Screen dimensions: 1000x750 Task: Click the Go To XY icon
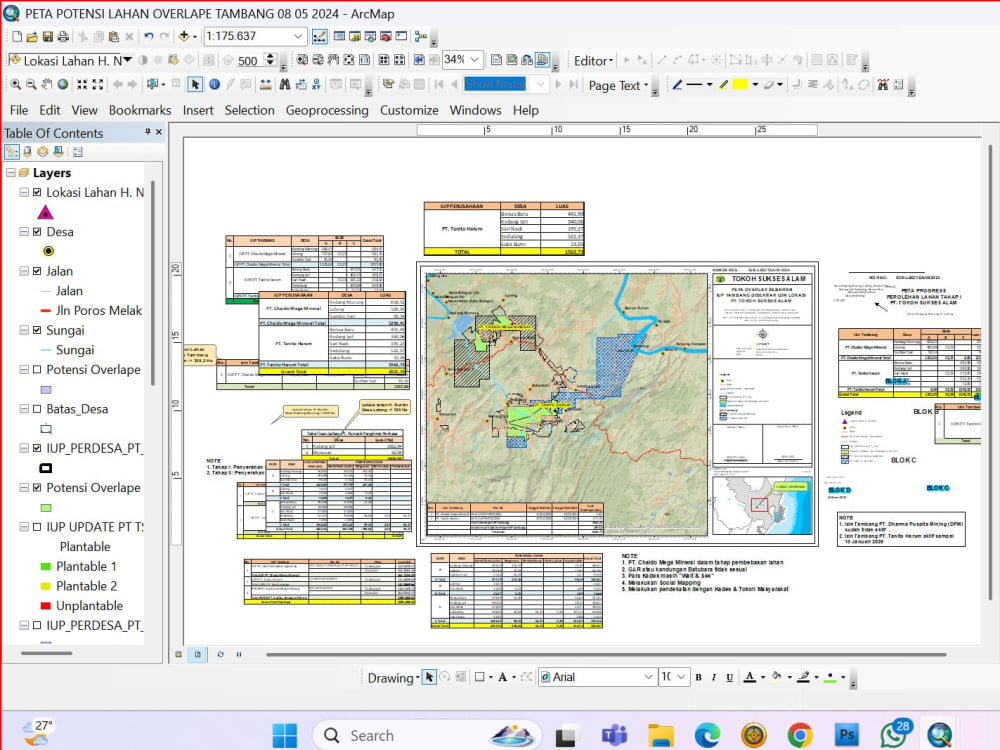click(x=316, y=84)
